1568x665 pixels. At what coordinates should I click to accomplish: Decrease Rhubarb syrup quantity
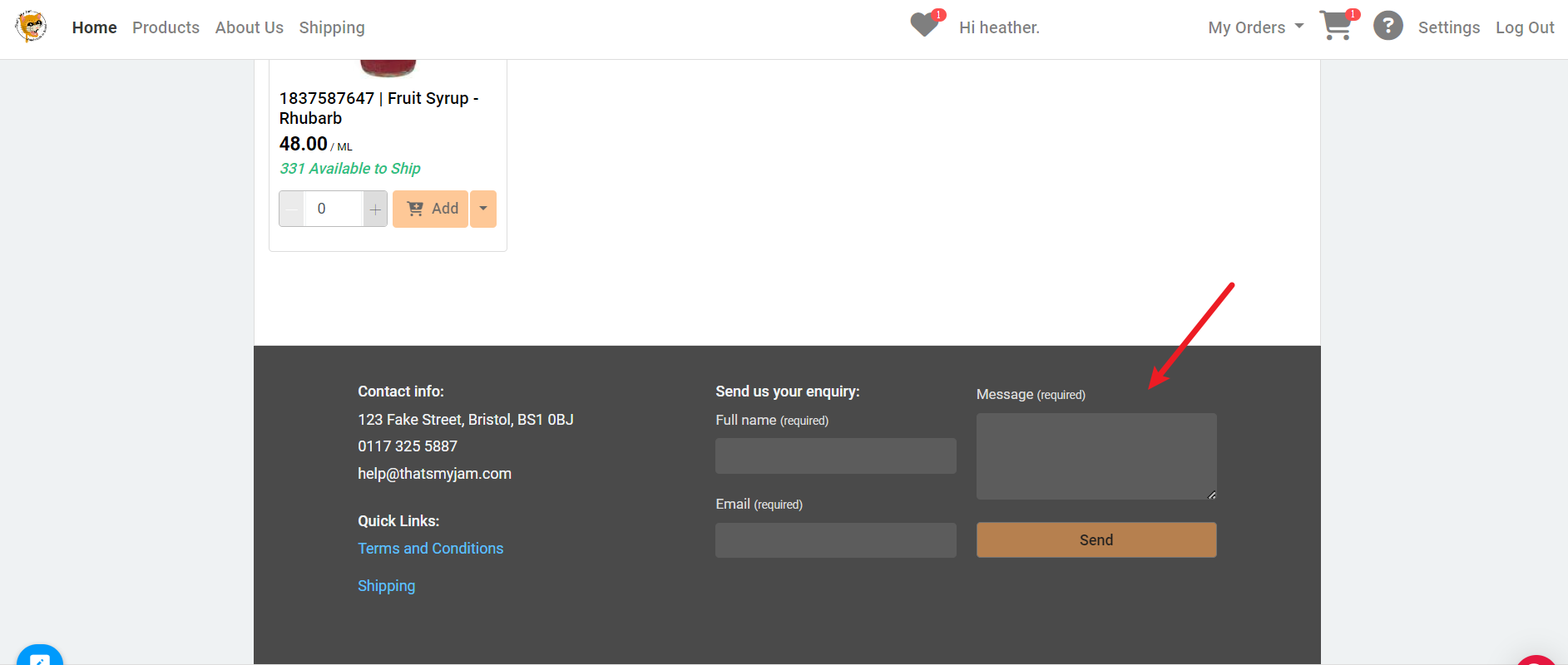click(x=291, y=209)
